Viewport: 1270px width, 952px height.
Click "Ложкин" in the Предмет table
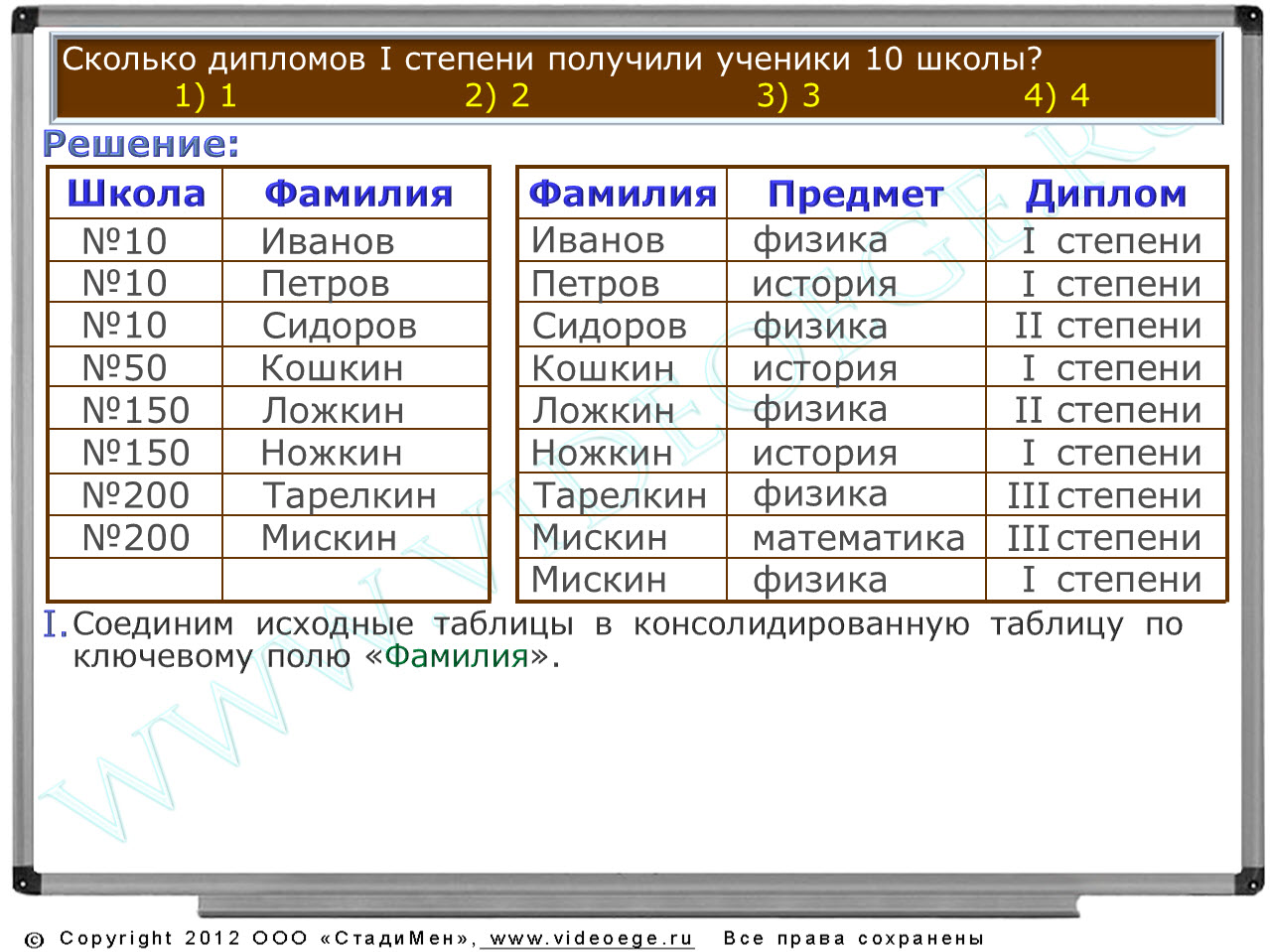(603, 411)
